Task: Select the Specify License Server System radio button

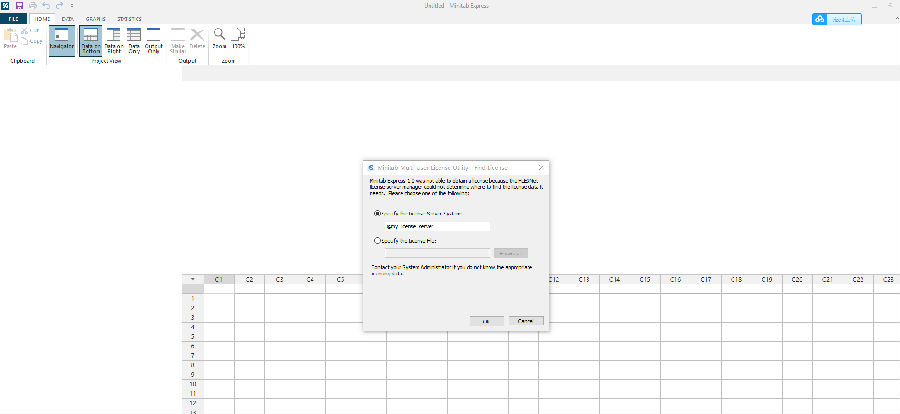Action: click(x=376, y=213)
